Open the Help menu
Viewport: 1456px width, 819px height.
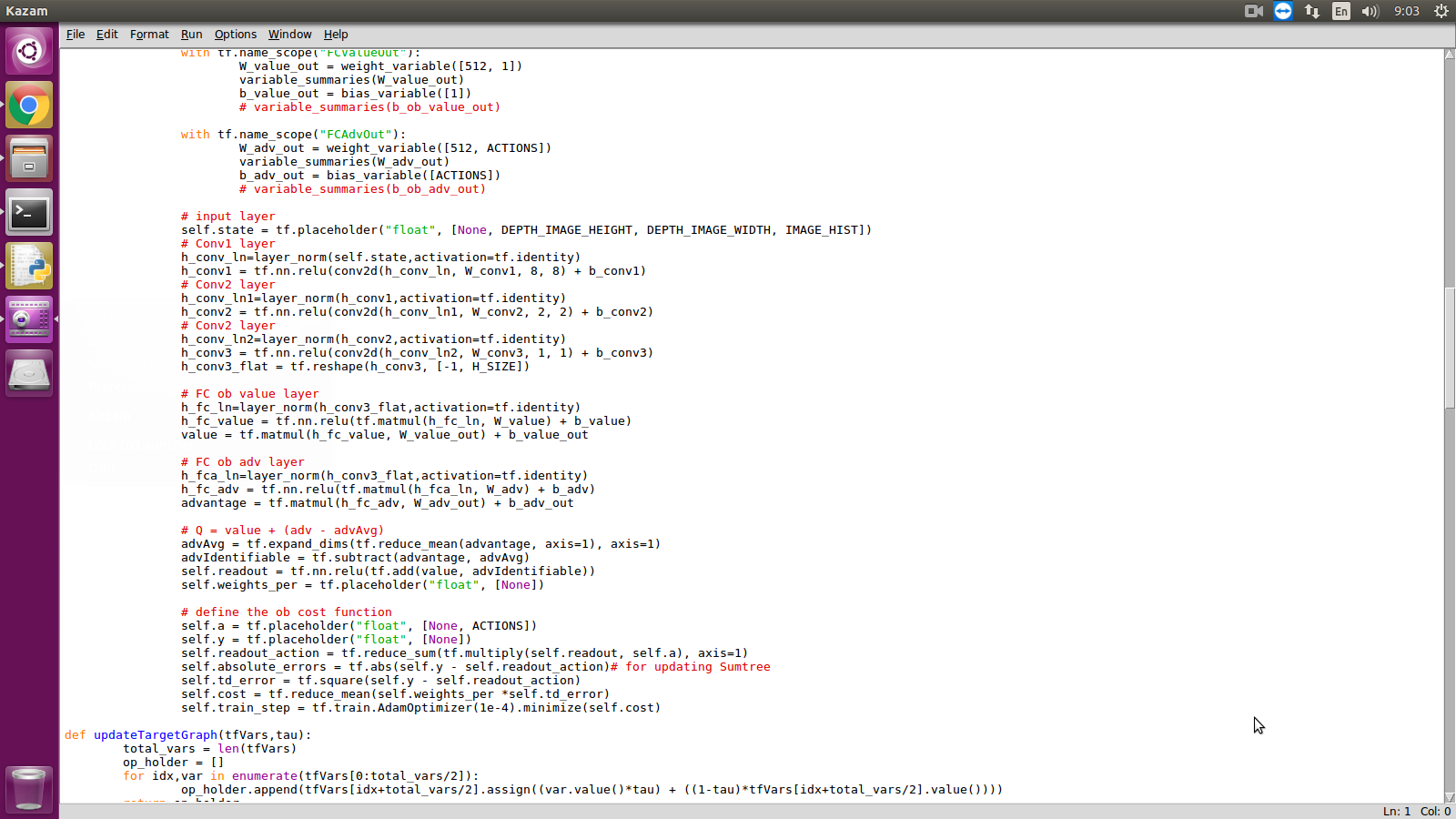coord(336,35)
